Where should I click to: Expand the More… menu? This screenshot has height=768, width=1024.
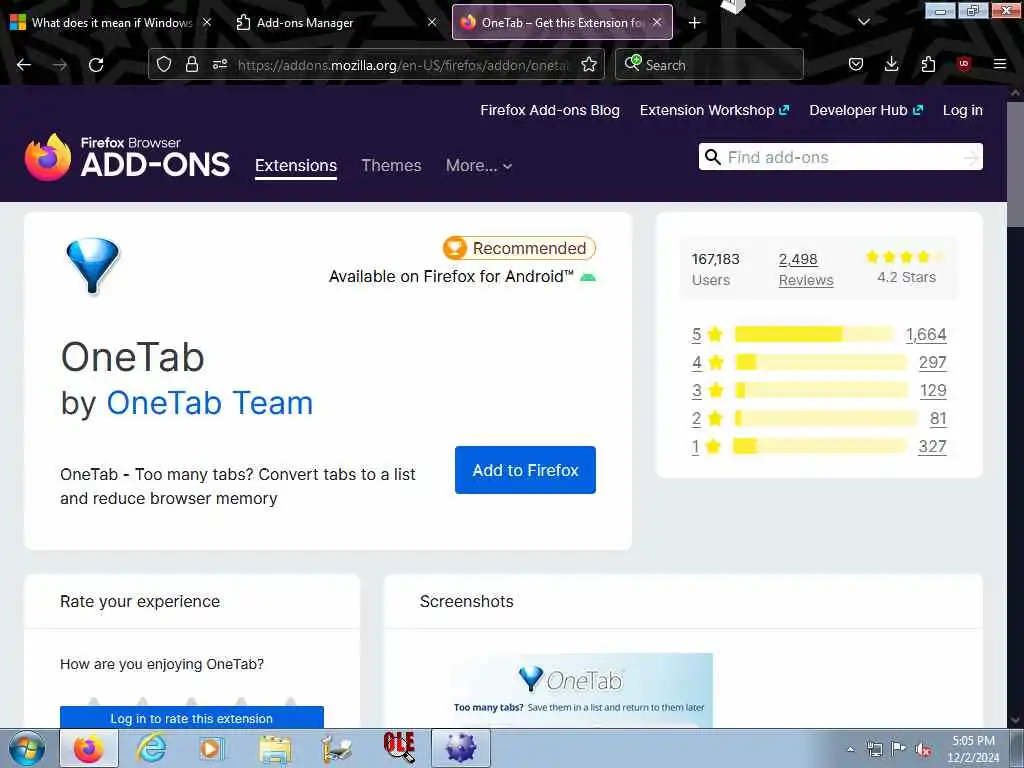click(479, 166)
